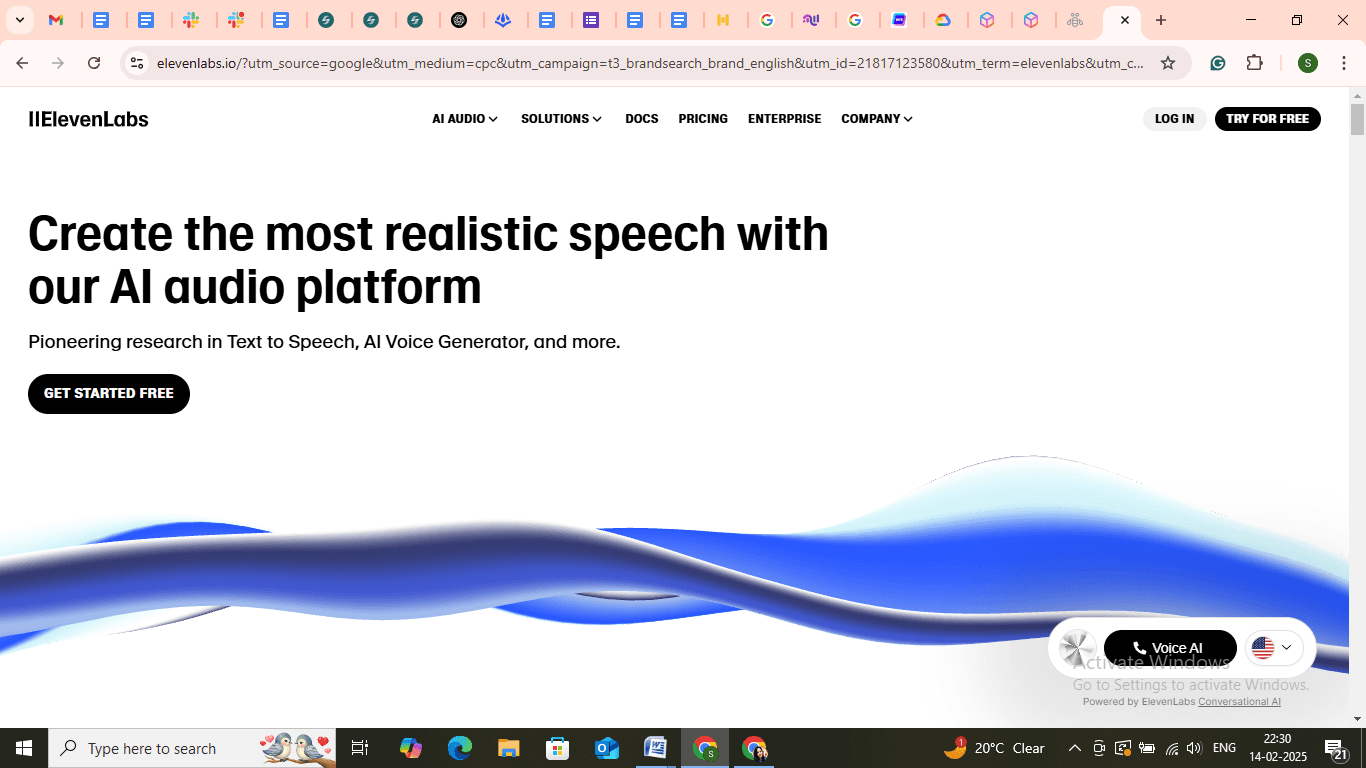Open Outlook from taskbar

[x=607, y=748]
